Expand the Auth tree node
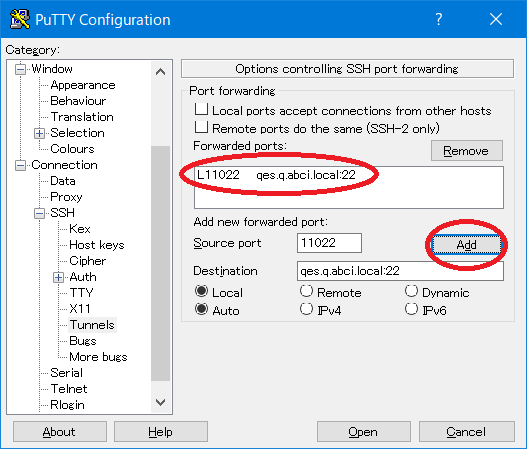The height and width of the screenshot is (449, 527). 58,277
